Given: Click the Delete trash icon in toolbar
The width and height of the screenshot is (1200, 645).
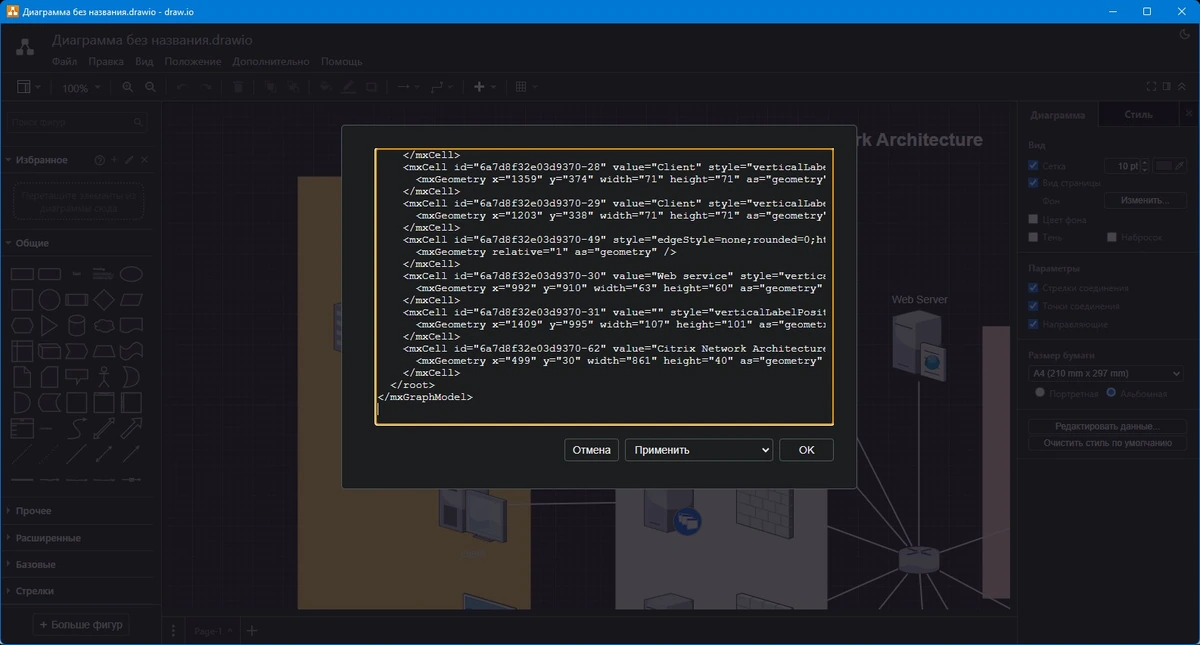Looking at the screenshot, I should (x=238, y=88).
